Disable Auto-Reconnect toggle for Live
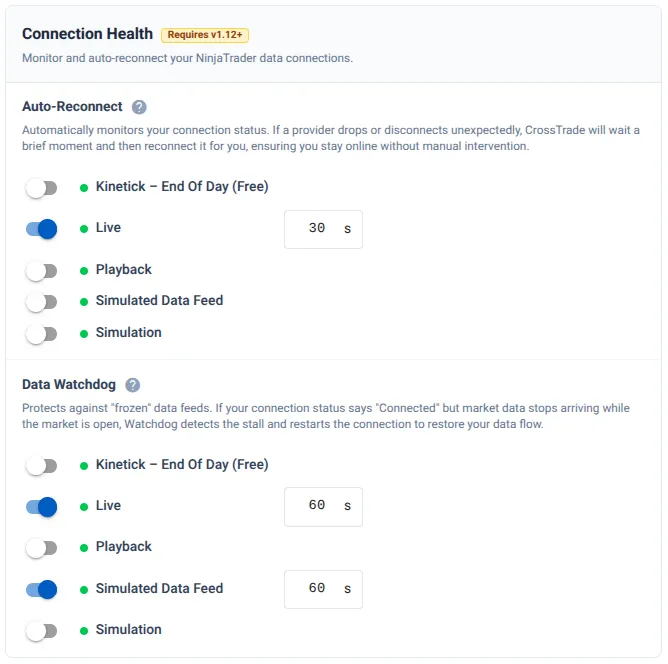668x664 pixels. click(x=41, y=229)
